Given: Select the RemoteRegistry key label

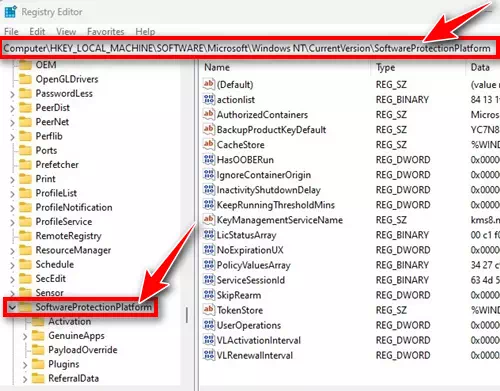Looking at the screenshot, I should click(68, 236).
